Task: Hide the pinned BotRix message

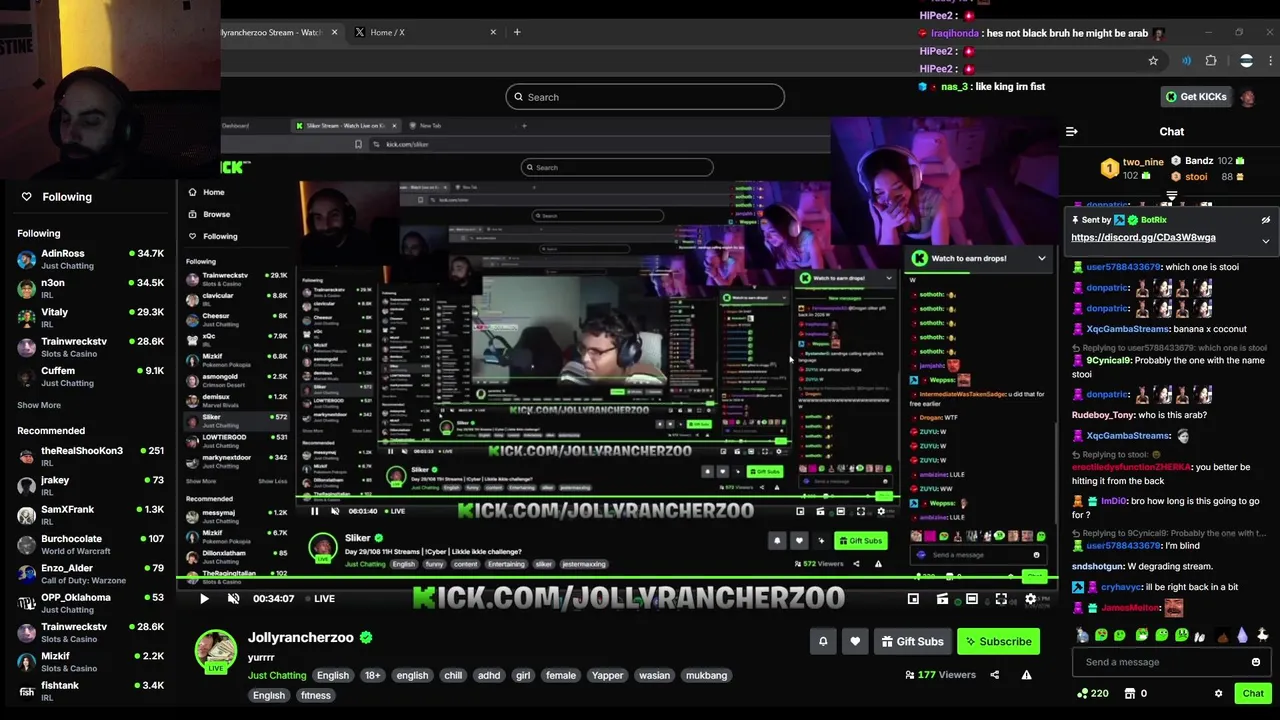Action: pyautogui.click(x=1265, y=220)
